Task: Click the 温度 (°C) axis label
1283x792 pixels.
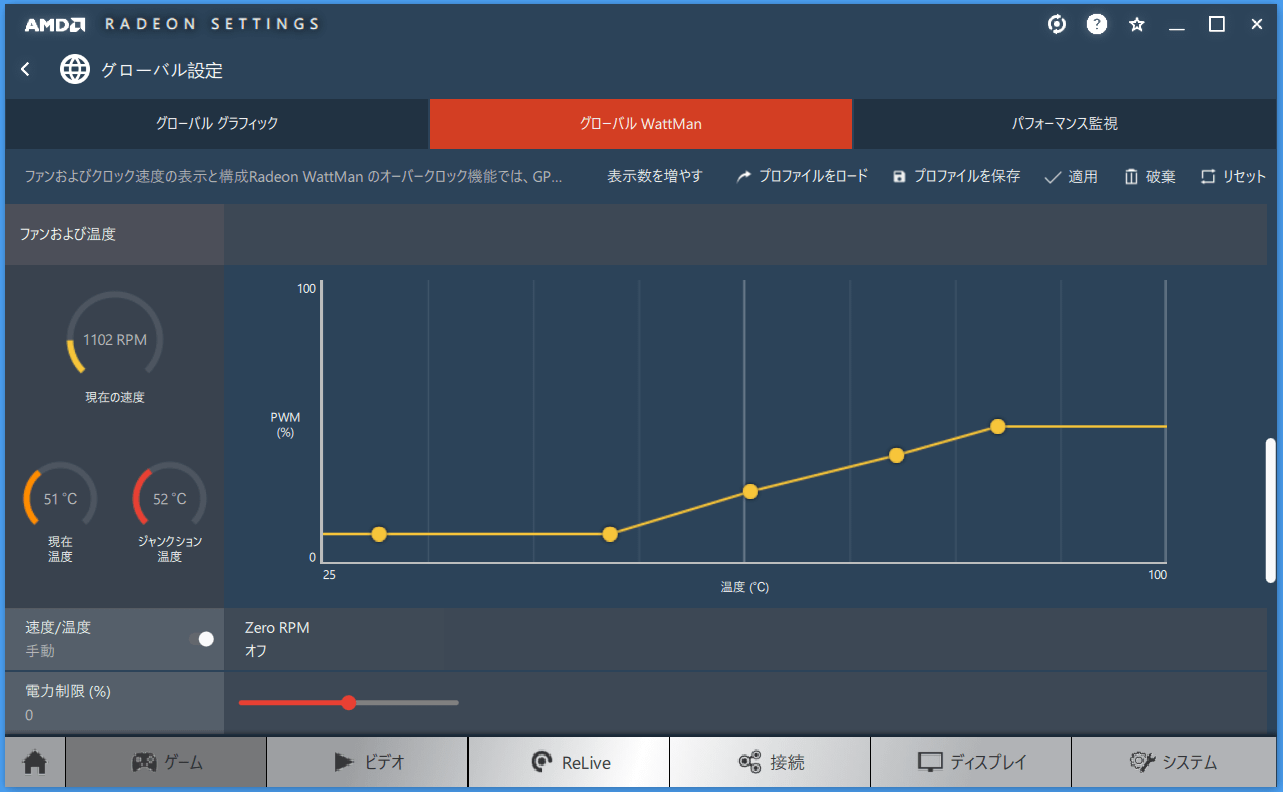Action: pyautogui.click(x=745, y=587)
